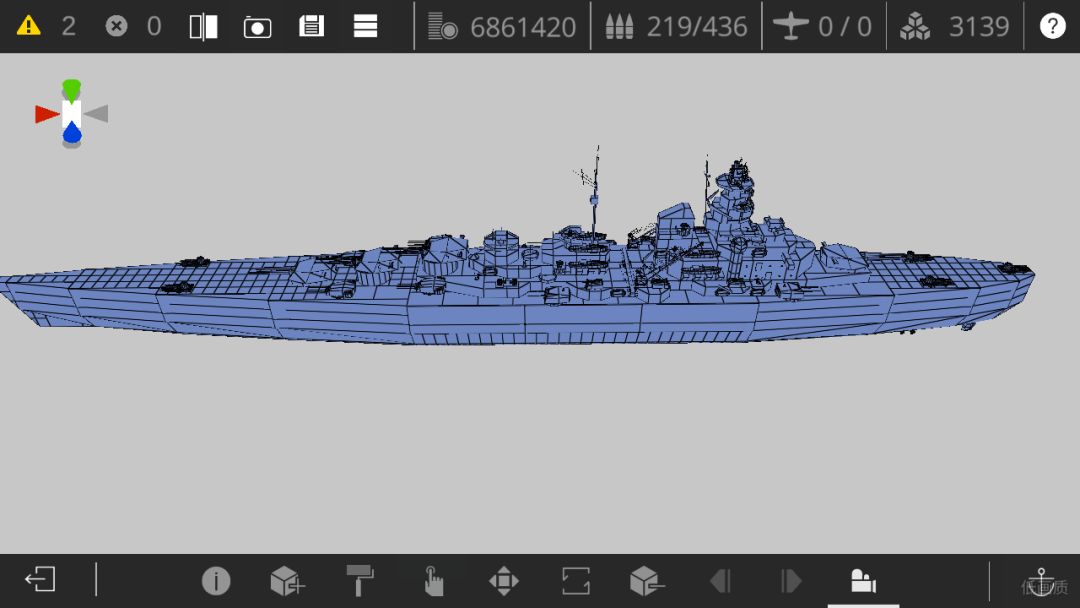Save the ship with the floppy disk icon
Screen dimensions: 1080x608
[311, 26]
